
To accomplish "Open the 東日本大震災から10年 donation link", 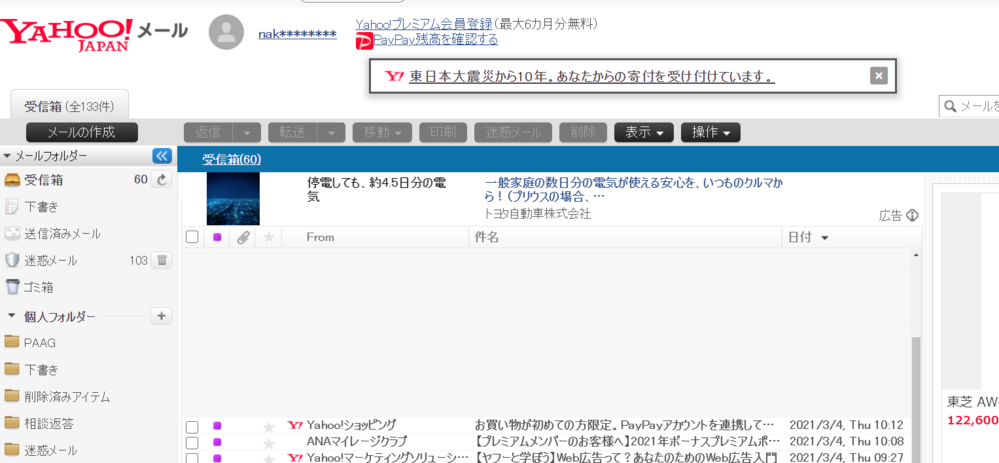I will (592, 76).
